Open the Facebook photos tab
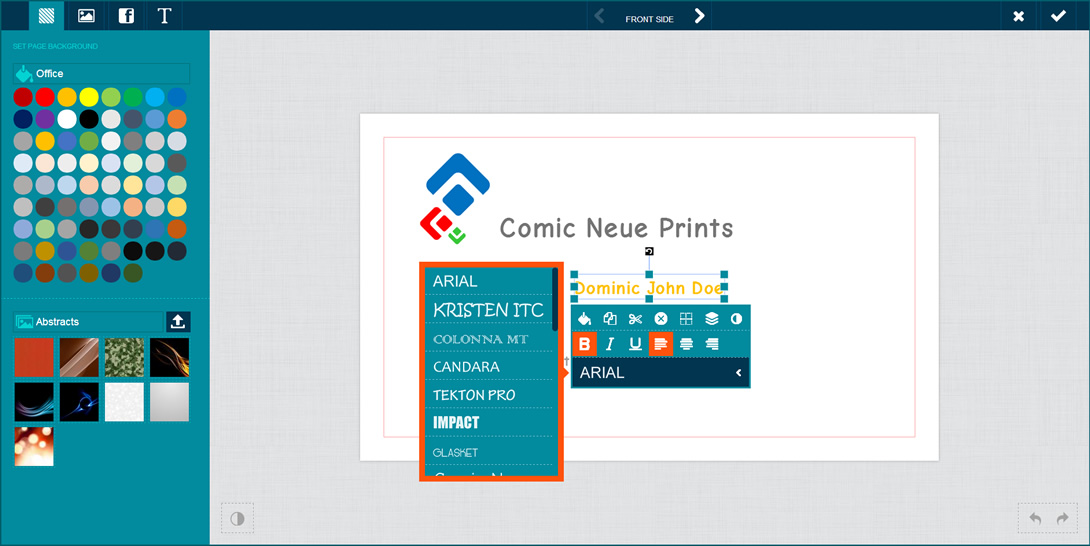This screenshot has width=1090, height=546. point(126,15)
